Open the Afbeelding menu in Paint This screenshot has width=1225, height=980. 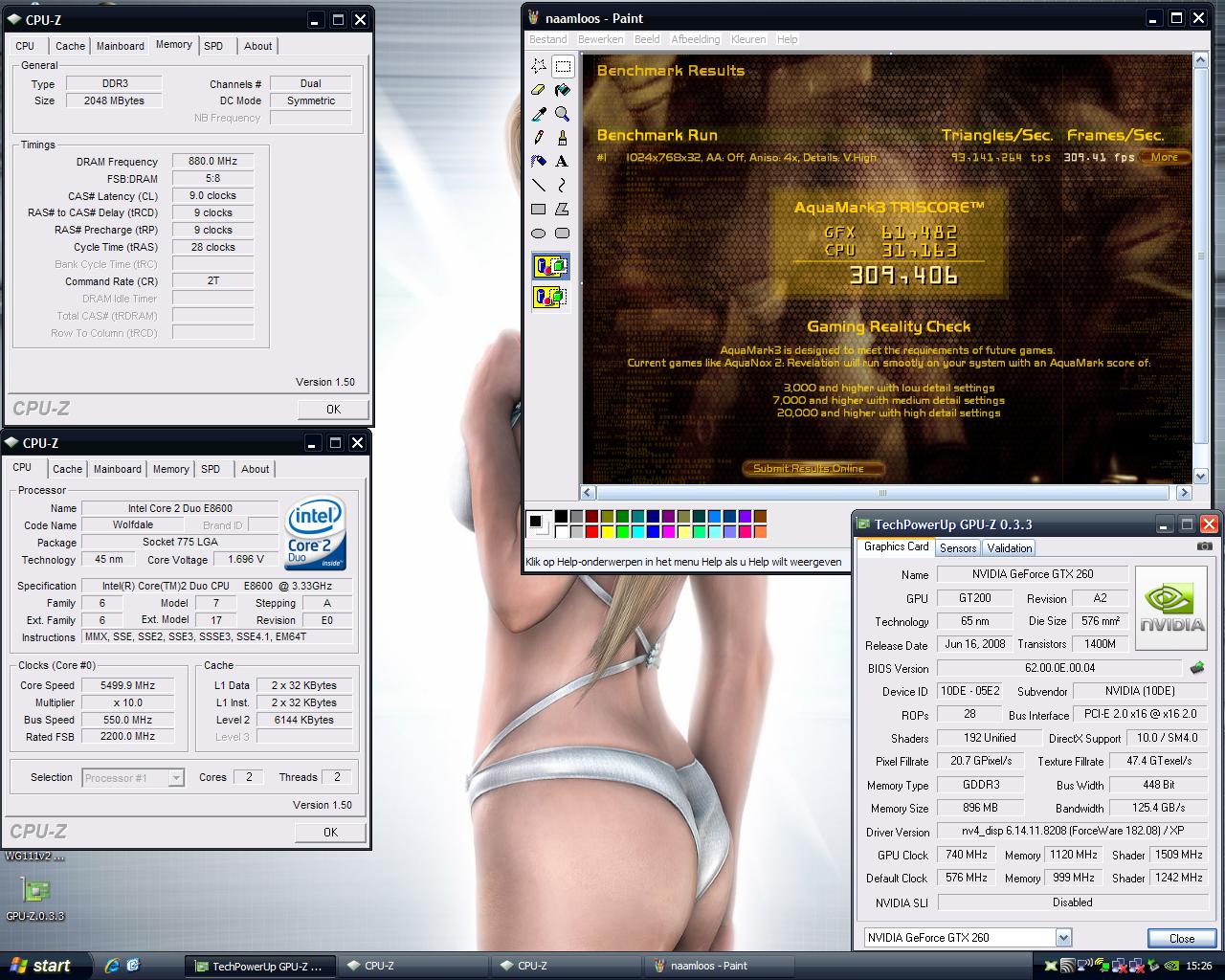click(x=696, y=39)
